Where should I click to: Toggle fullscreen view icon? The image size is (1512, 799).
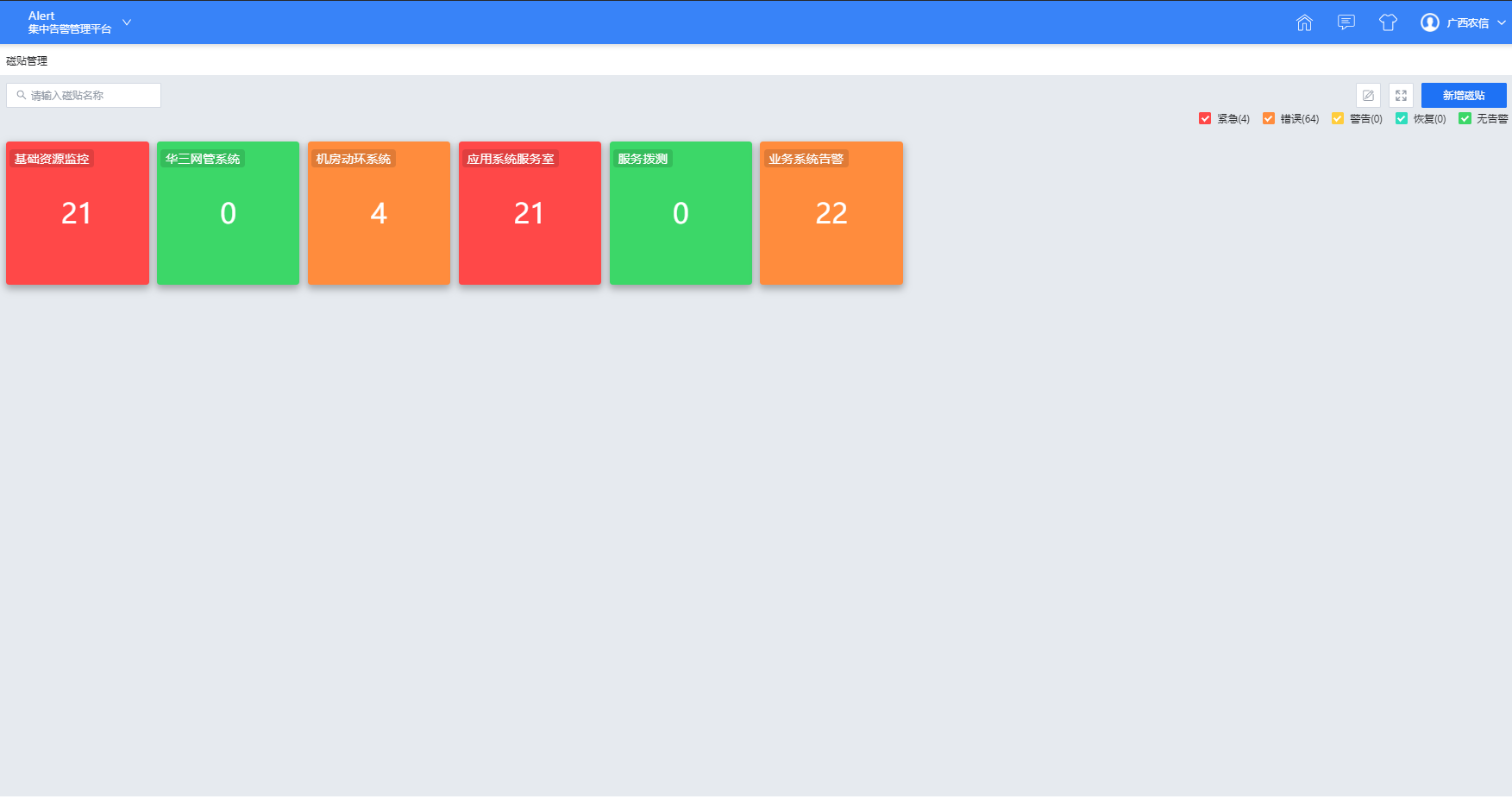click(1401, 96)
